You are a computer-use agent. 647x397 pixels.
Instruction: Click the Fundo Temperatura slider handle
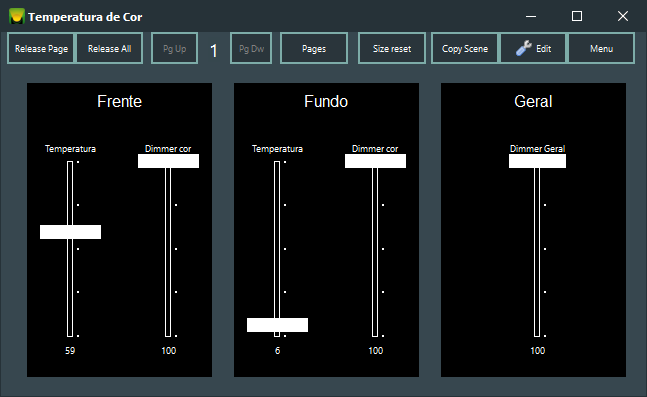pyautogui.click(x=277, y=325)
